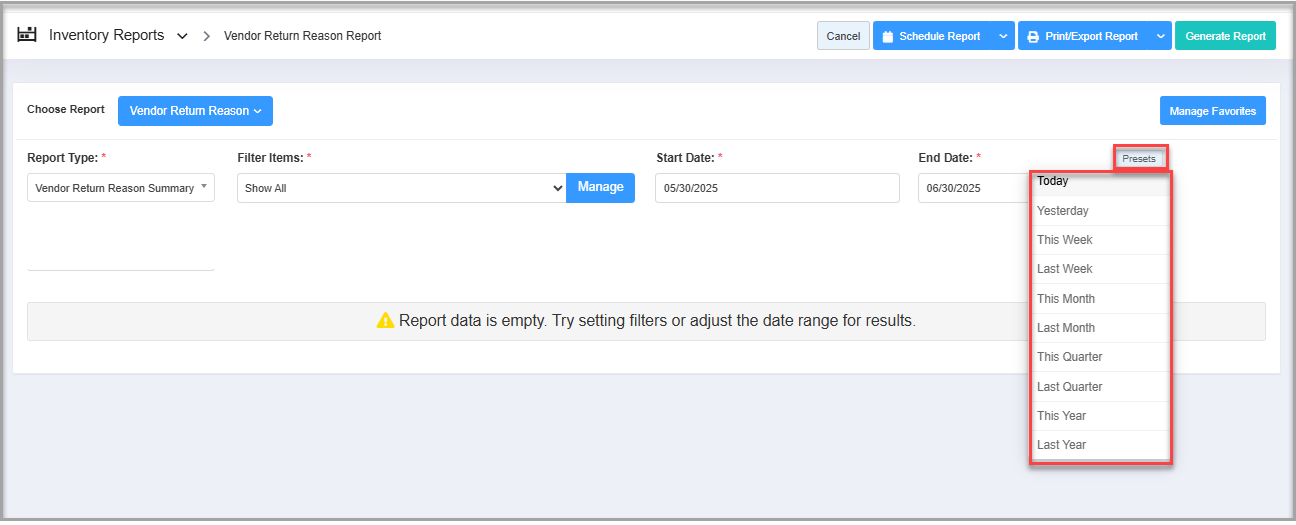Click the Manage button beside Filter Items

[600, 187]
